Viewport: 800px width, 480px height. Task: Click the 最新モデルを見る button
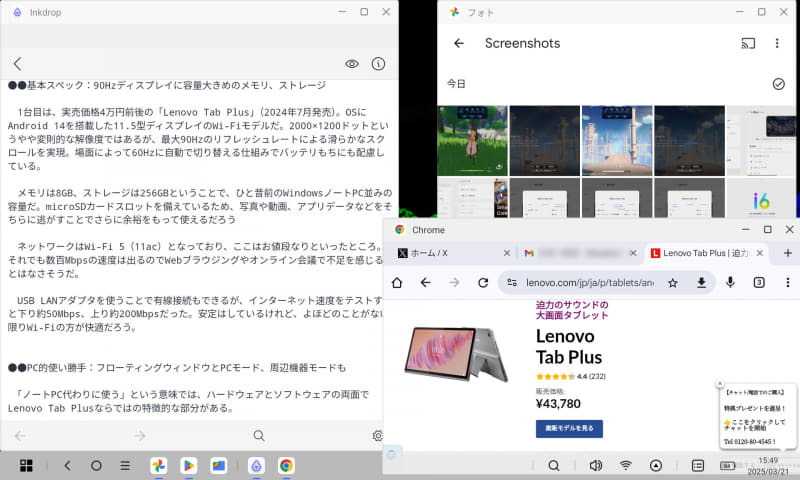coord(569,428)
